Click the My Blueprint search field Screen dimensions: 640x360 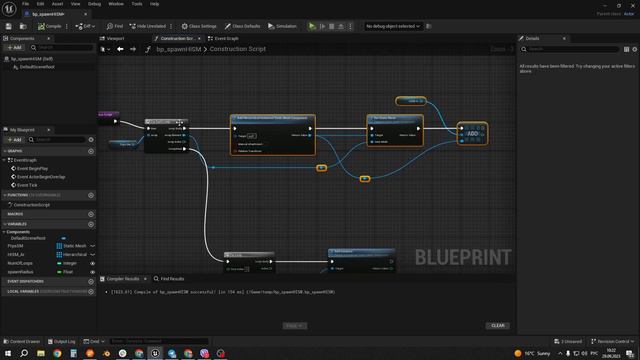(56, 140)
